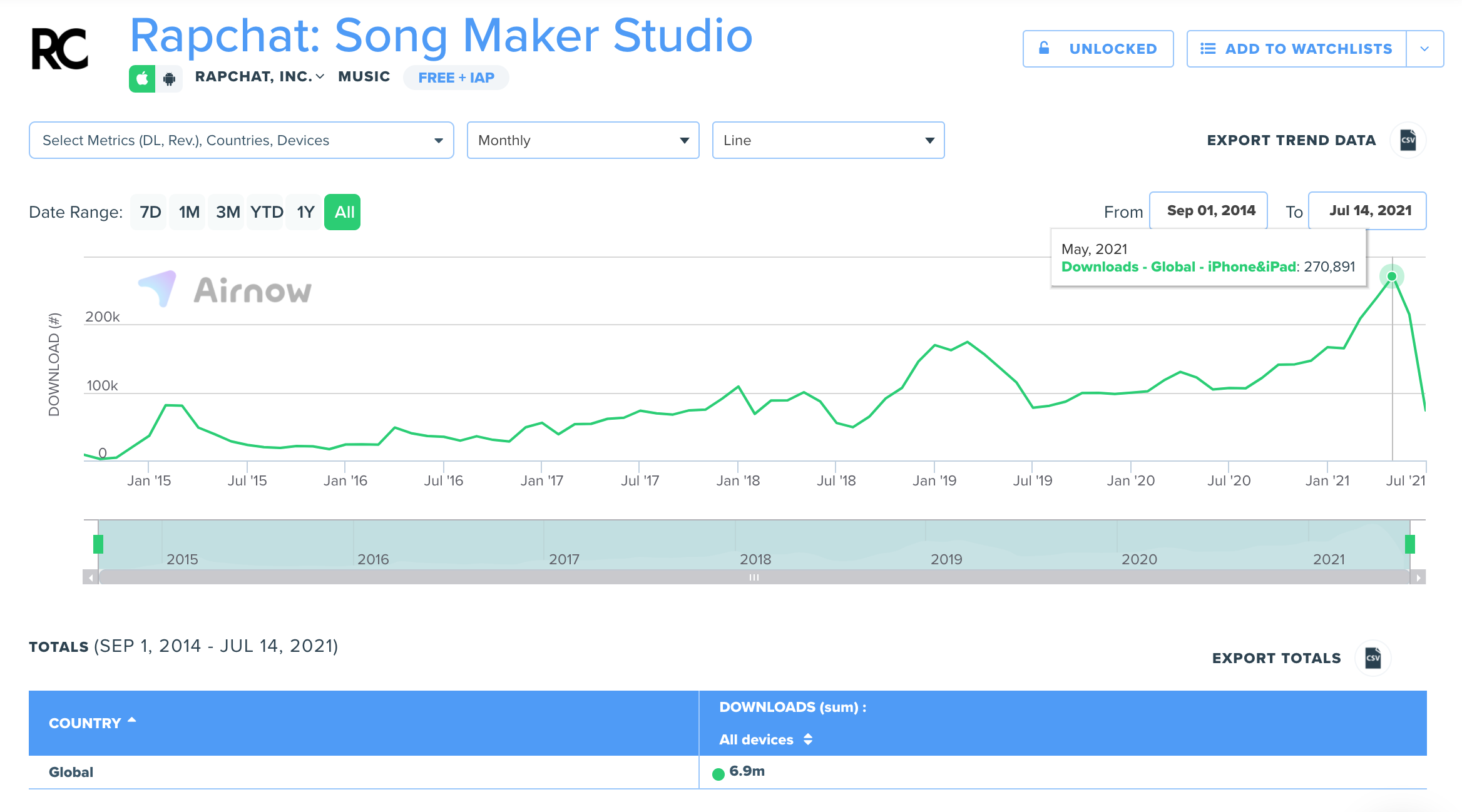Click the Android platform icon
The height and width of the screenshot is (812, 1462).
point(169,79)
